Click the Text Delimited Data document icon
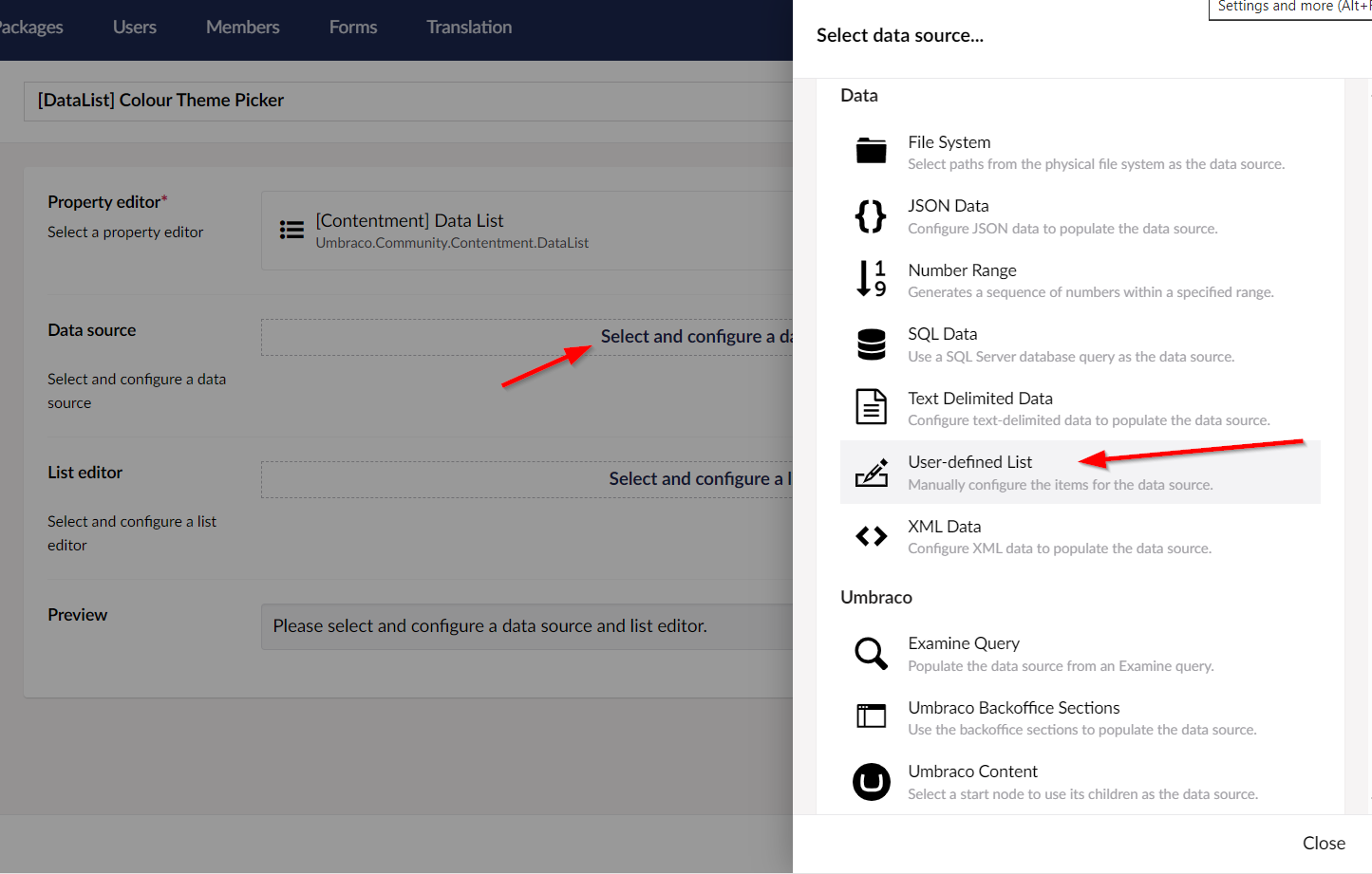This screenshot has height=874, width=1372. pos(871,407)
